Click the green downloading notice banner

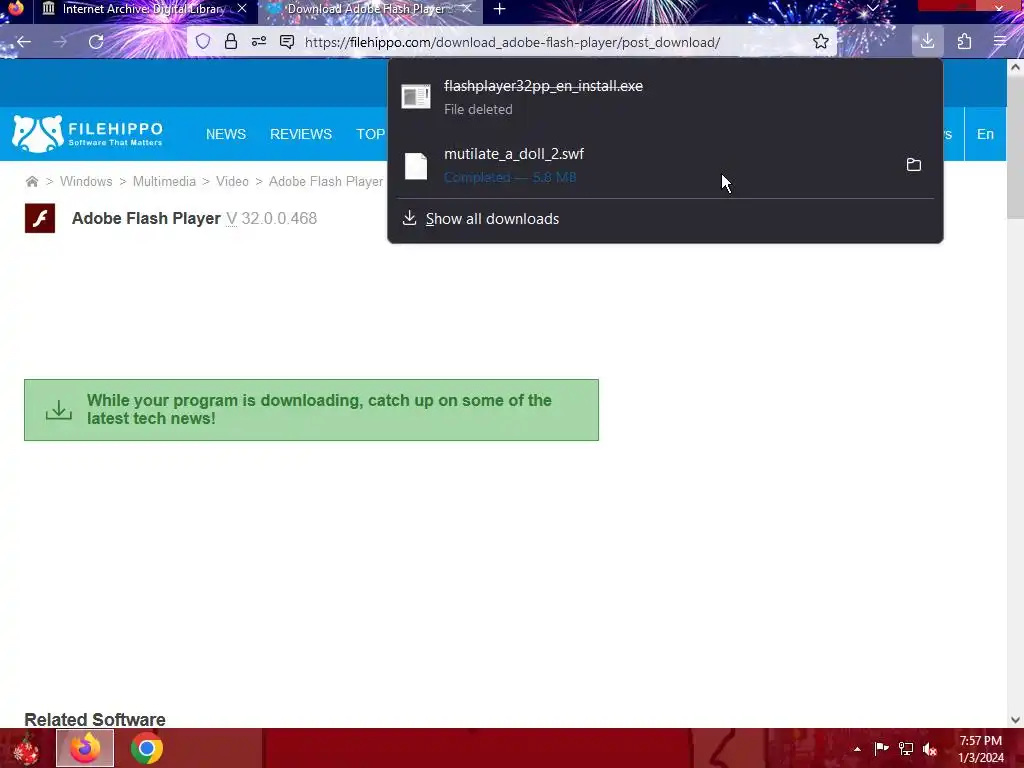(x=312, y=410)
